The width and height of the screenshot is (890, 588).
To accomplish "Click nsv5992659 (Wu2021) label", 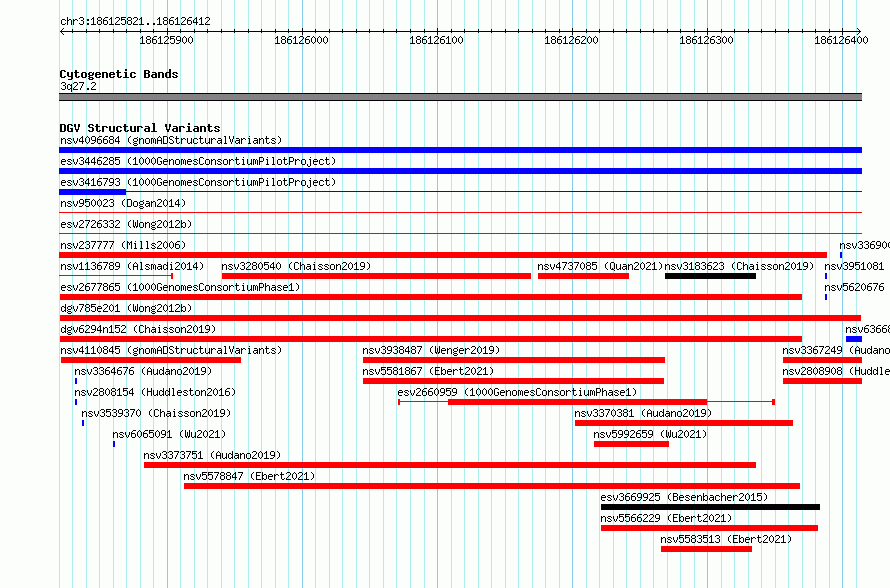I will (650, 434).
